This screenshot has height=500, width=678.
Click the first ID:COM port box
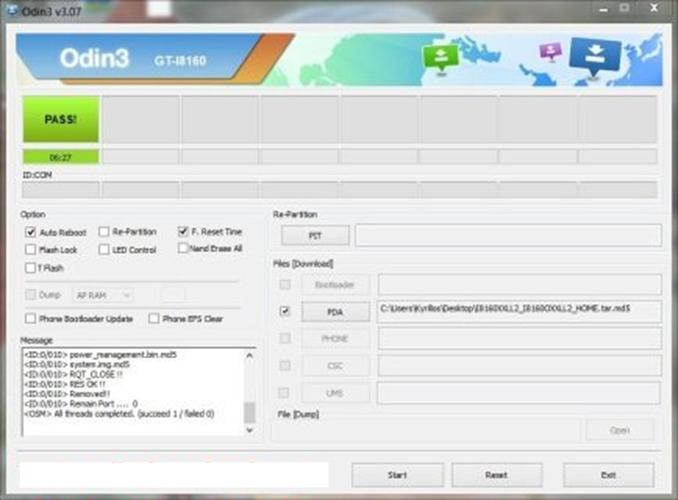[x=61, y=190]
